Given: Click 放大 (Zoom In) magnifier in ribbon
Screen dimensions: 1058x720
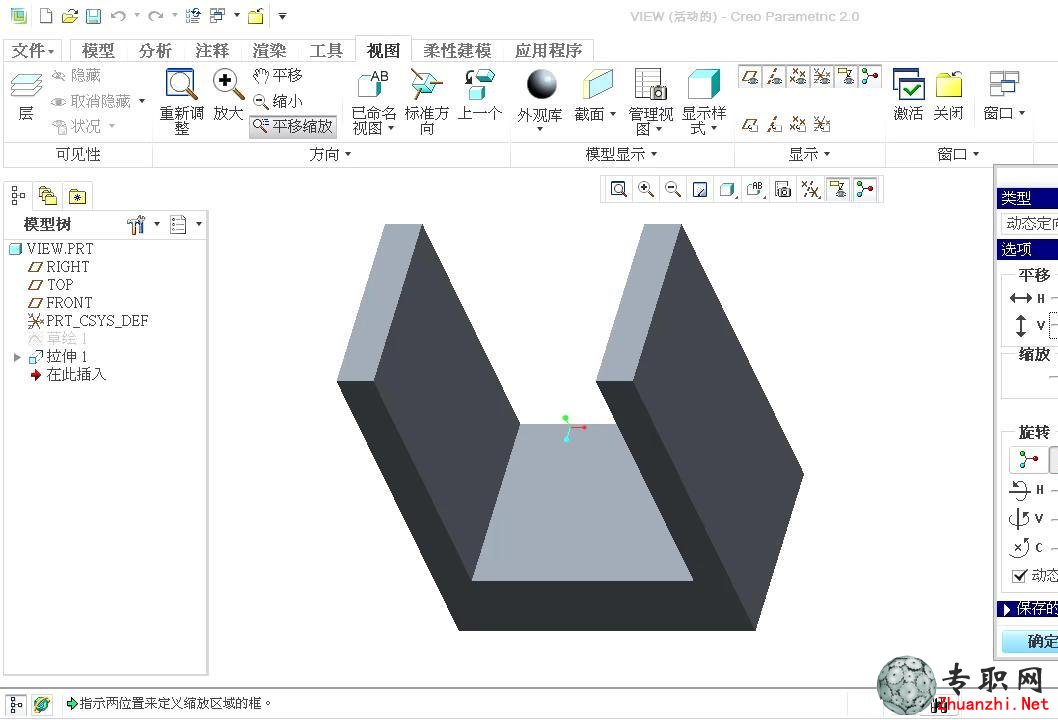Looking at the screenshot, I should (228, 95).
